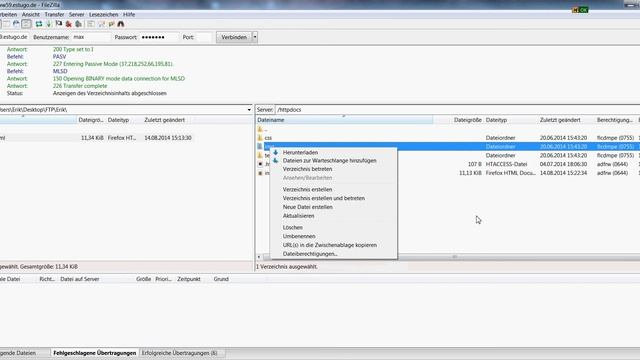Toggle directory comparison toolbar icon

(x=101, y=24)
